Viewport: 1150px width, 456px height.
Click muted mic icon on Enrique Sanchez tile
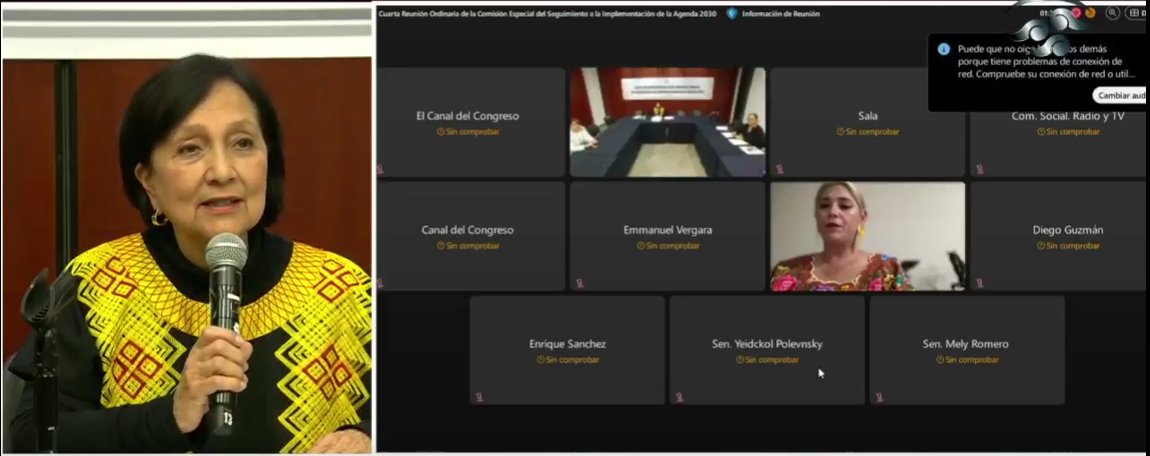[479, 397]
